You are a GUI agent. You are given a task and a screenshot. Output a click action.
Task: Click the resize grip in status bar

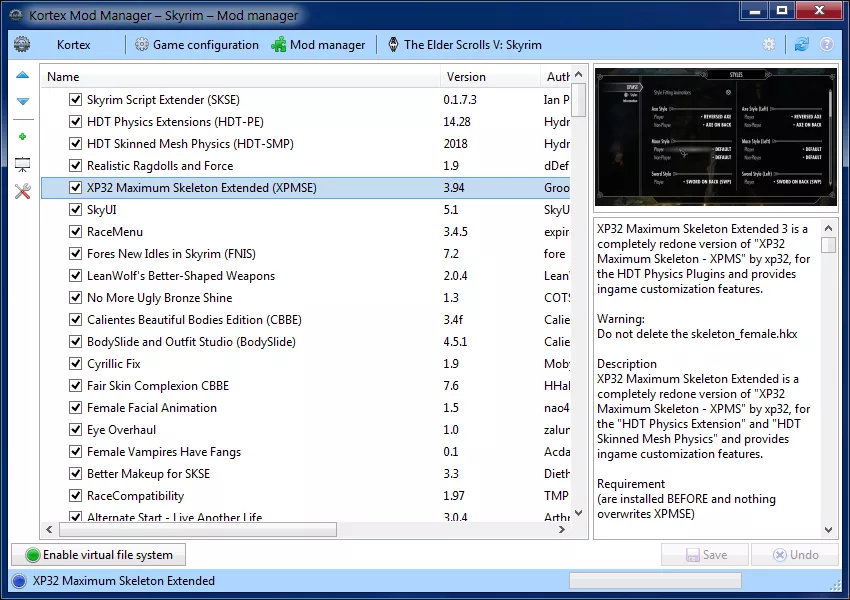coord(834,585)
